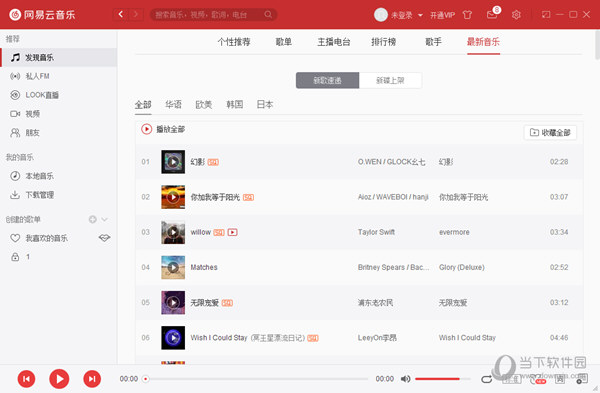Click 收藏全部 button

(x=550, y=132)
